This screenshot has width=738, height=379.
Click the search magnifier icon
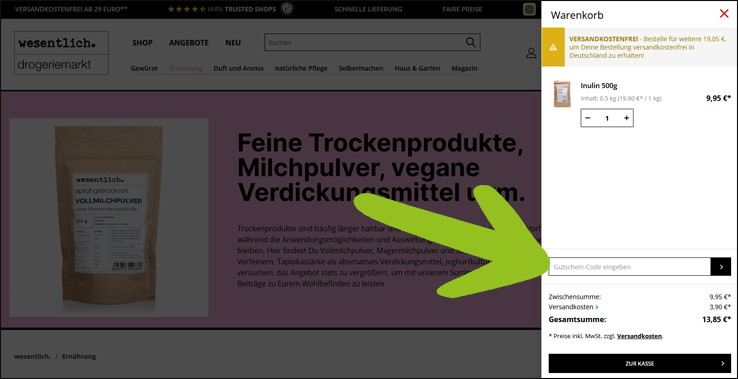[470, 42]
